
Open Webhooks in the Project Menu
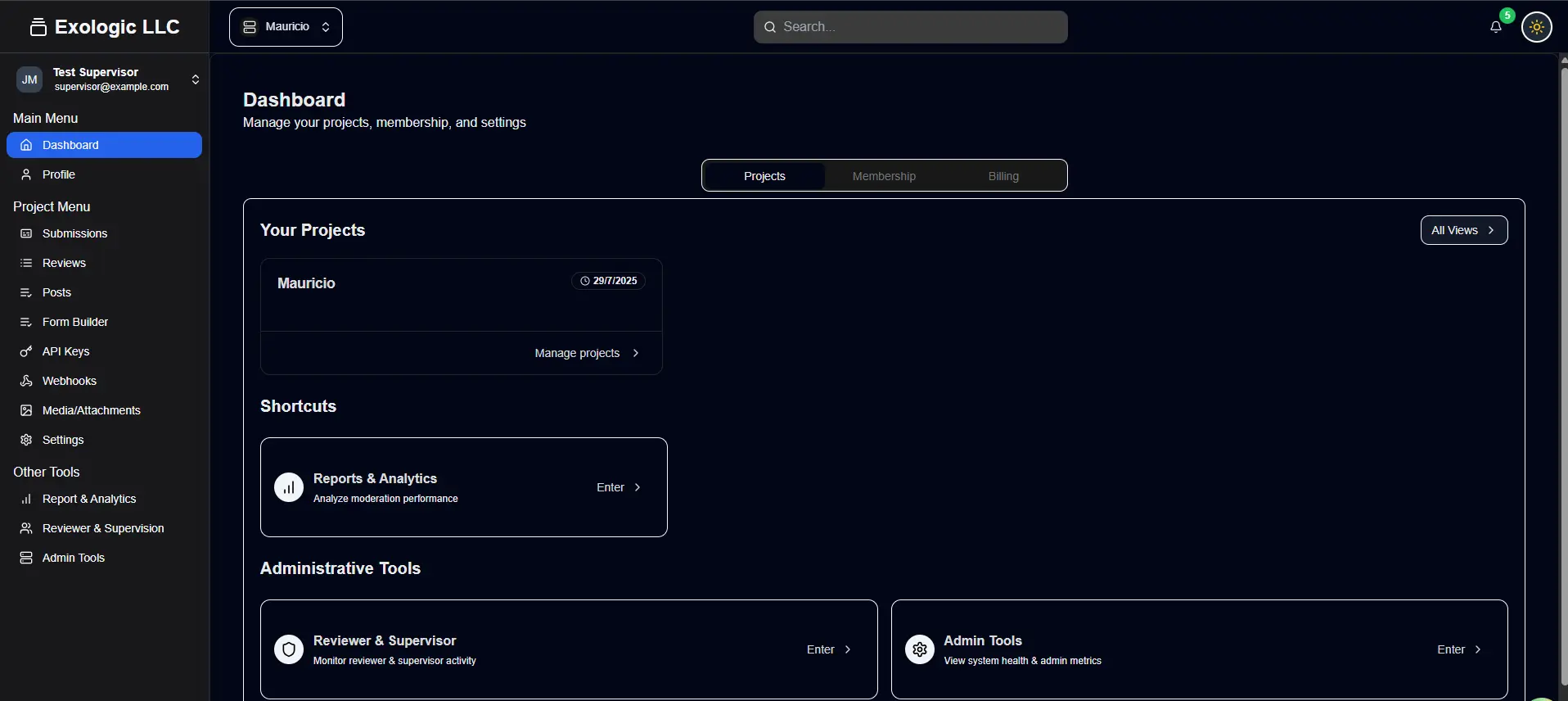pos(69,381)
